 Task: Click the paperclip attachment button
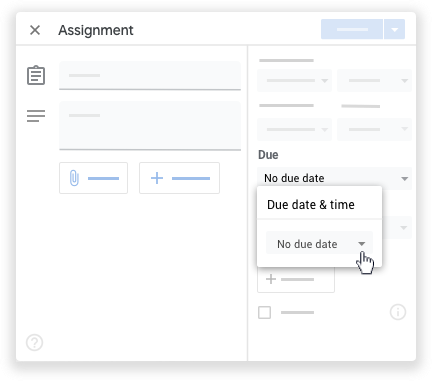click(93, 178)
